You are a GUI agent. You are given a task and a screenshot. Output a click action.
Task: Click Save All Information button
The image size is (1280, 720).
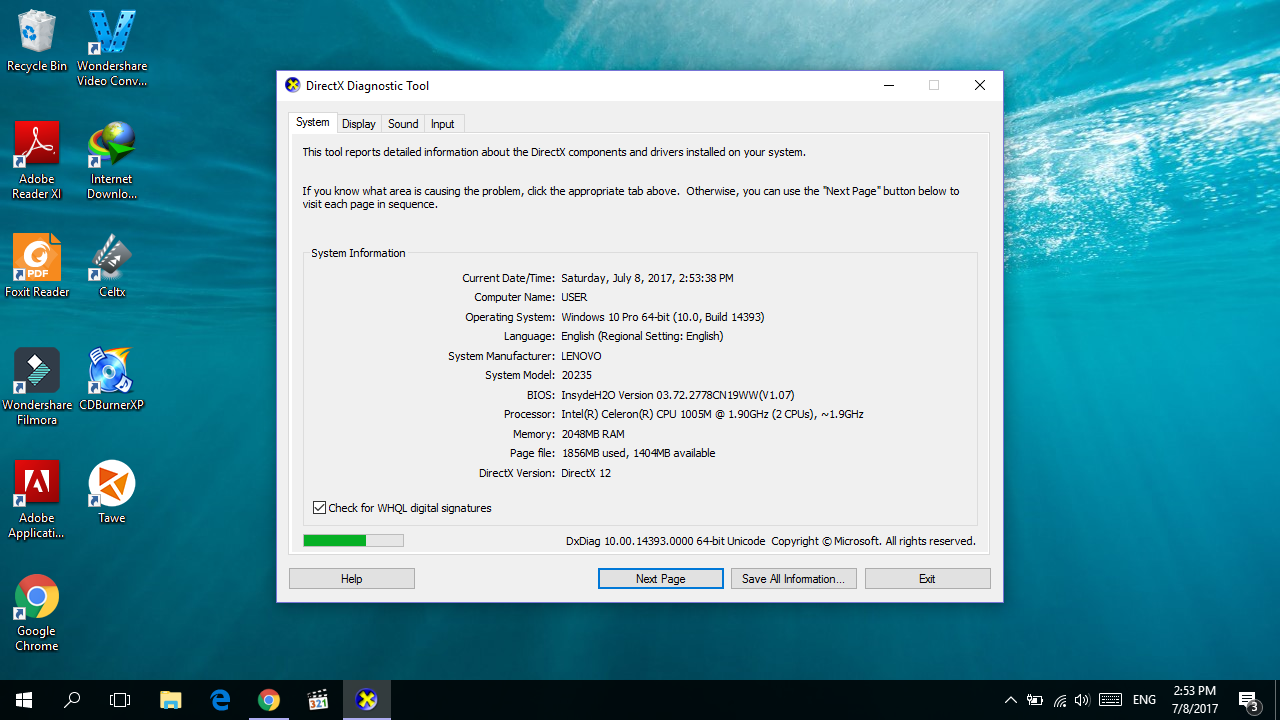click(794, 579)
